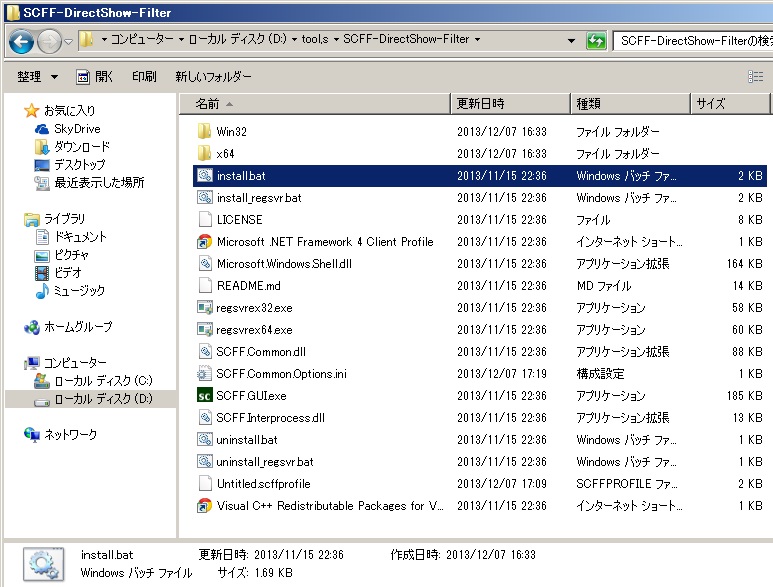Click コンピューター segment in address bar
The height and width of the screenshot is (587, 773).
point(141,39)
